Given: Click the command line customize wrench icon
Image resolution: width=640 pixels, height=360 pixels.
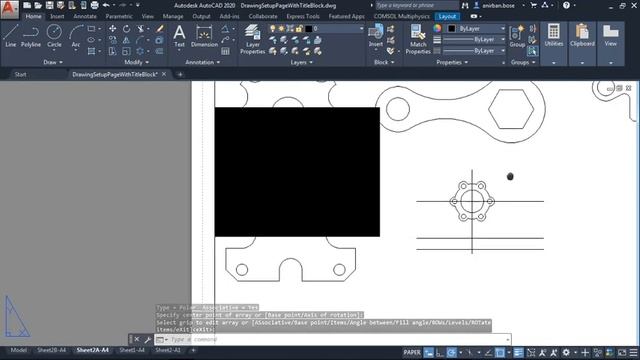Looking at the screenshot, I should click(x=147, y=340).
